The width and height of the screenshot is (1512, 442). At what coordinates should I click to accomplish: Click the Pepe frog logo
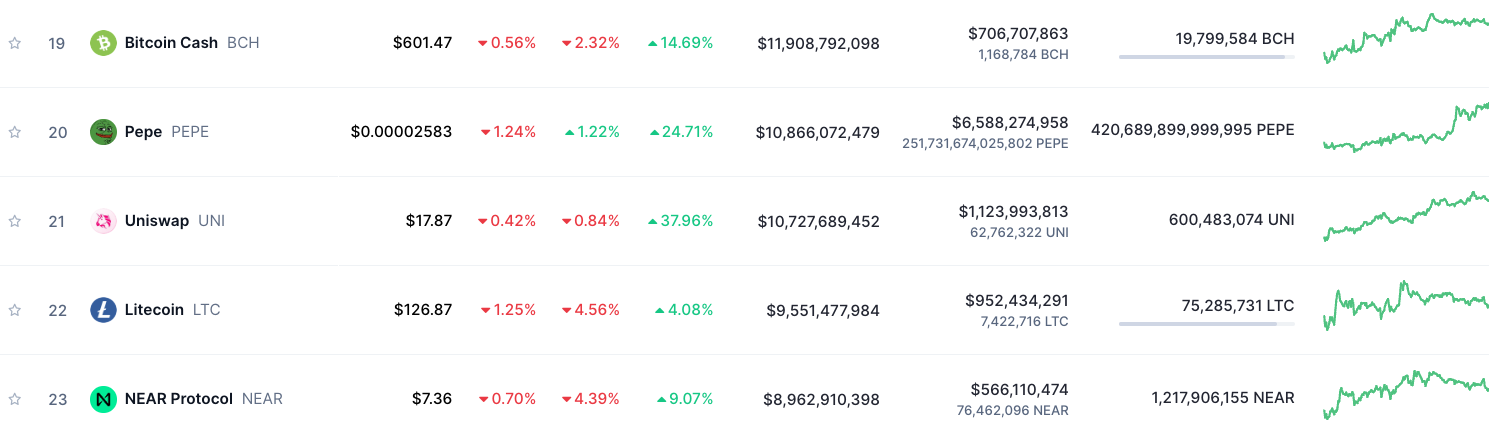[x=103, y=132]
